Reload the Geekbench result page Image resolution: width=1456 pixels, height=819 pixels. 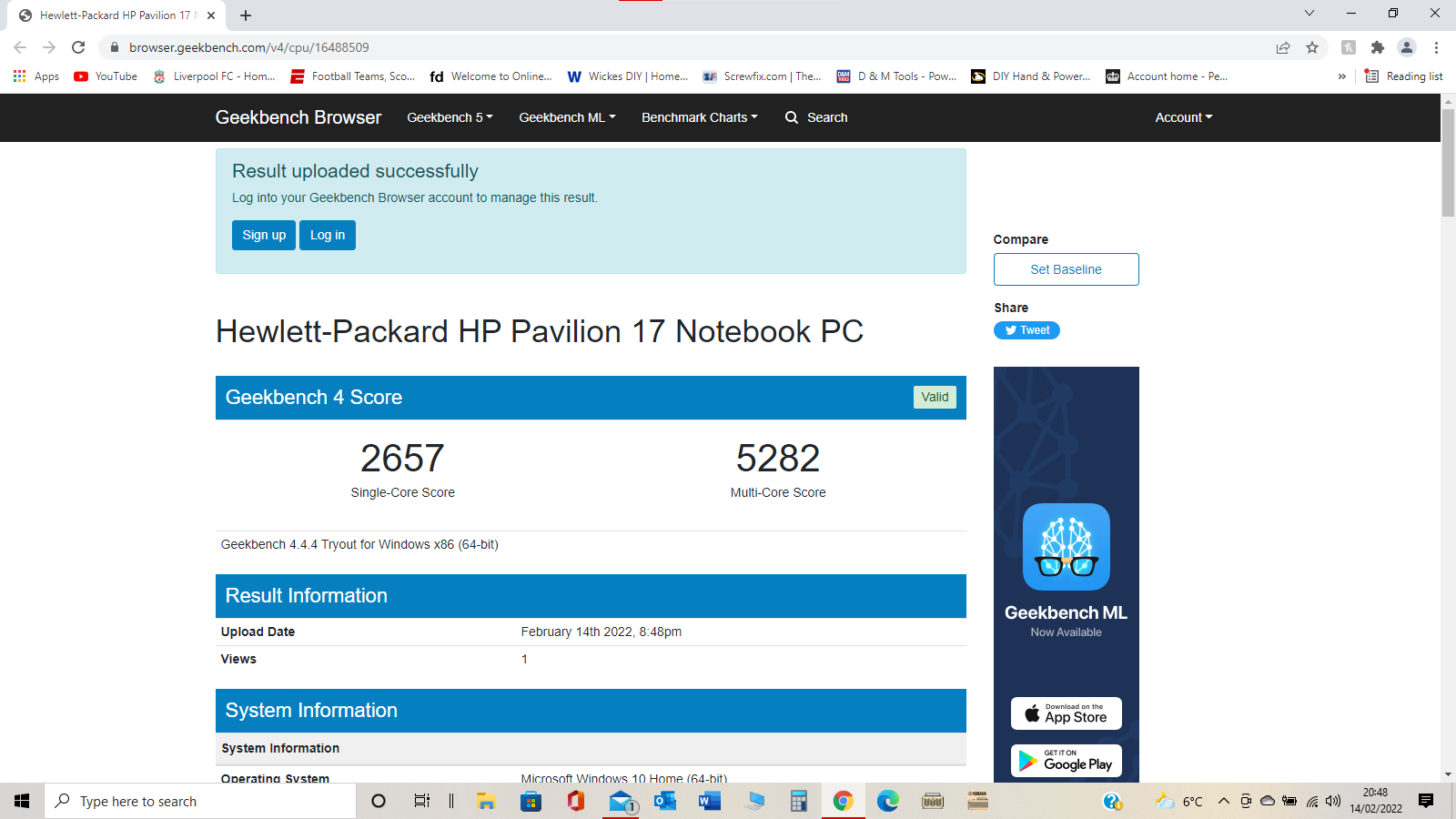[78, 47]
